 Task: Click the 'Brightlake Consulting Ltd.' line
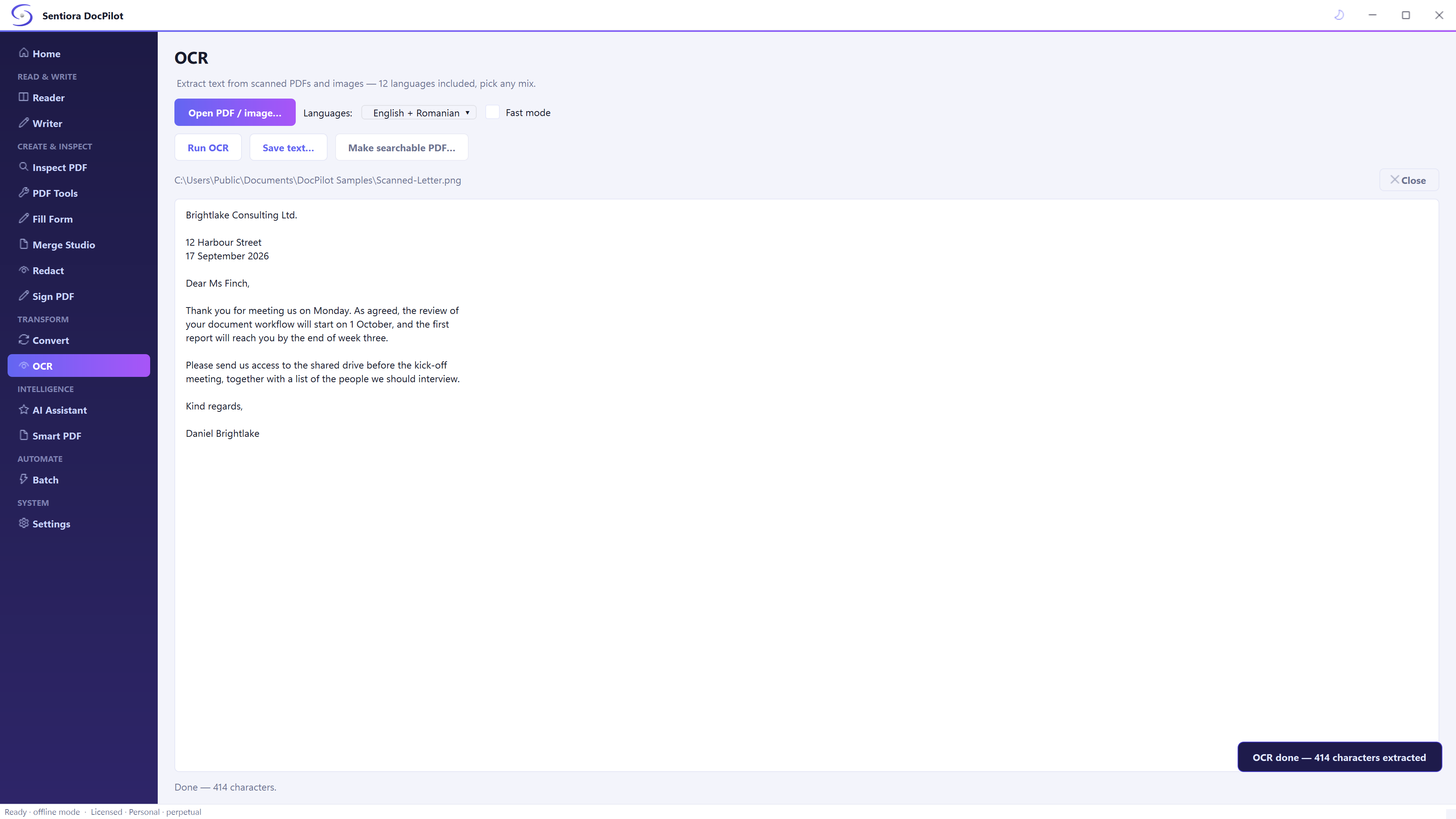pos(242,215)
